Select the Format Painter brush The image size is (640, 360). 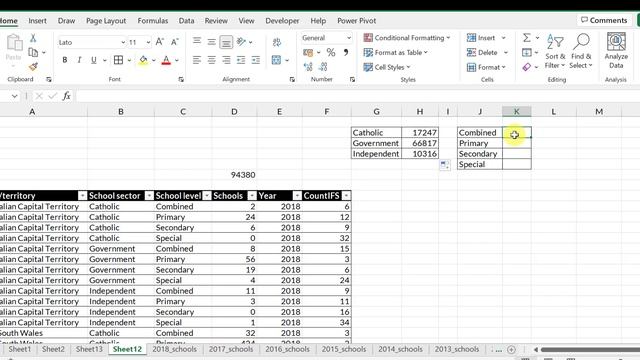(33, 67)
